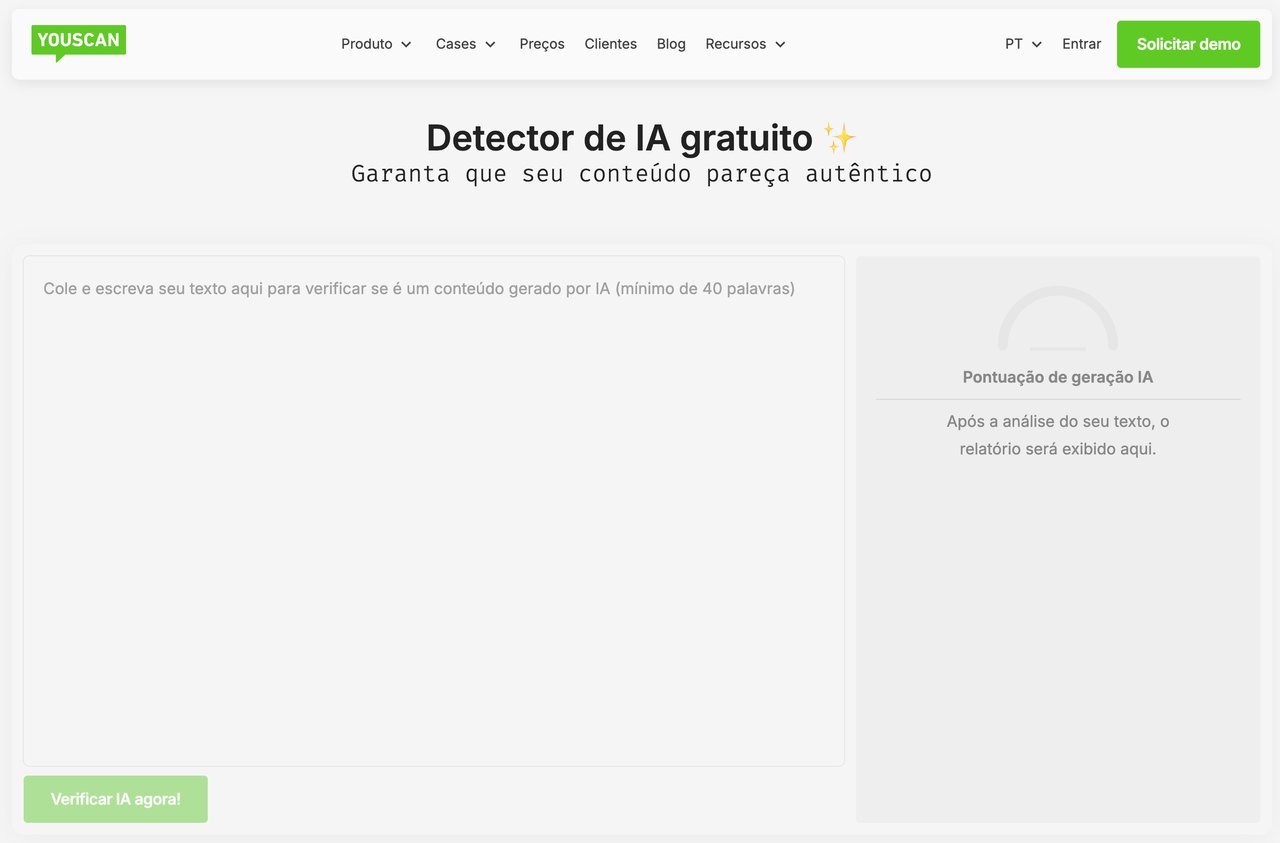1280x843 pixels.
Task: Click the sparkles icon beside the heading
Action: pyautogui.click(x=840, y=136)
